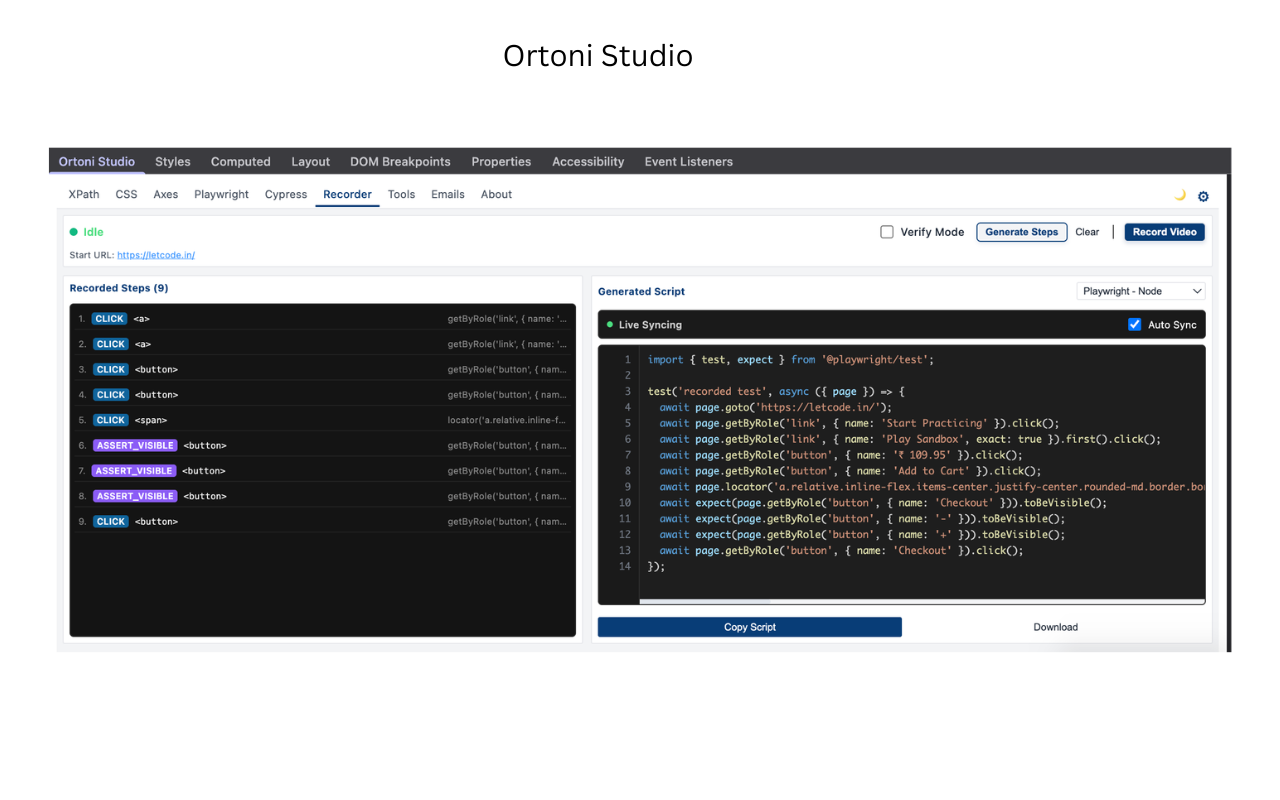Image resolution: width=1280 pixels, height=800 pixels.
Task: Toggle dark mode moon icon
Action: pyautogui.click(x=1180, y=195)
